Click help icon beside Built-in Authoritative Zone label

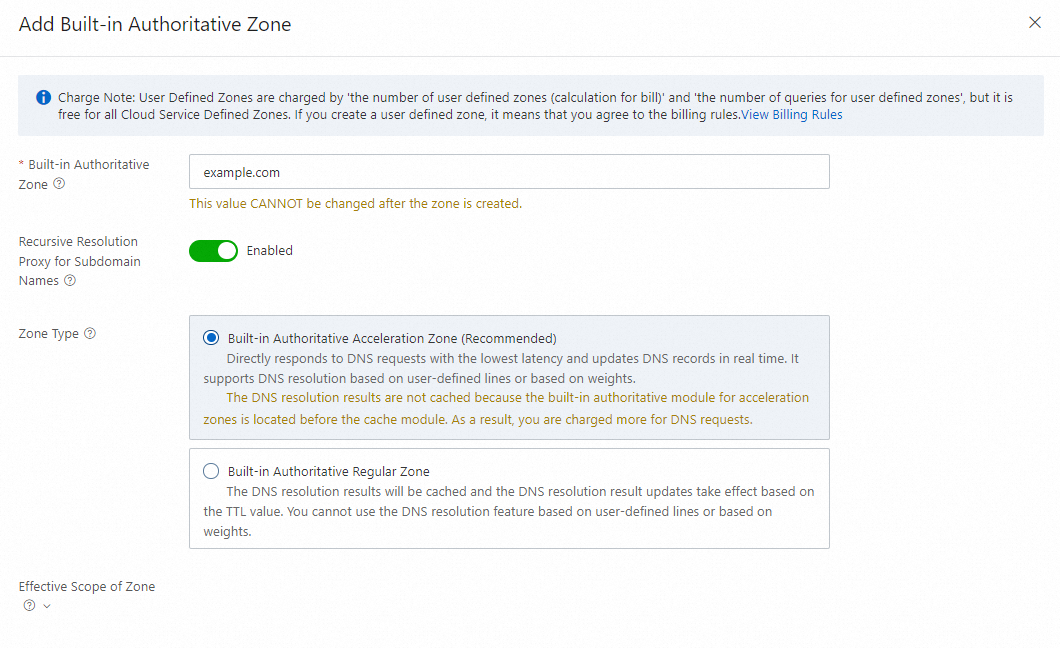tap(59, 184)
